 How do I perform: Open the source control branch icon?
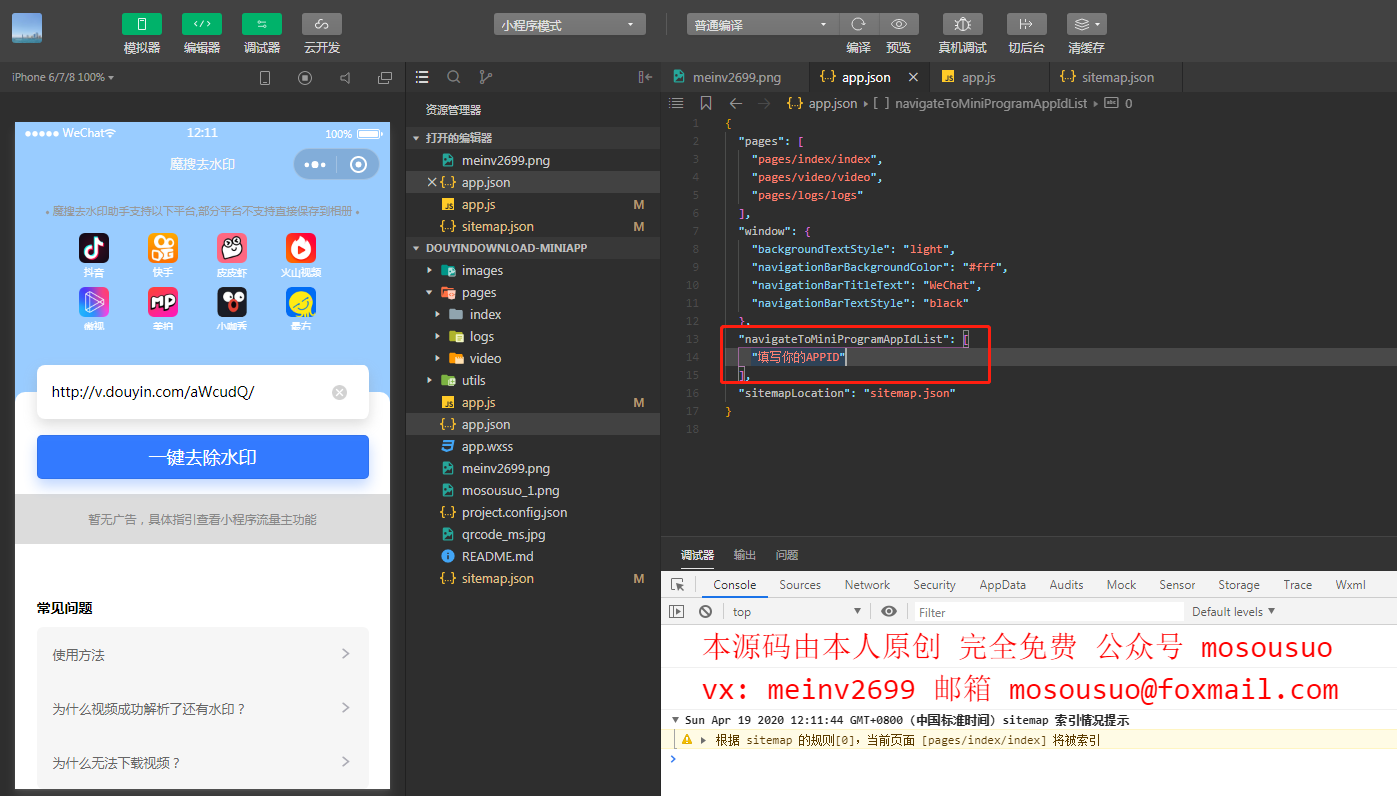(486, 77)
